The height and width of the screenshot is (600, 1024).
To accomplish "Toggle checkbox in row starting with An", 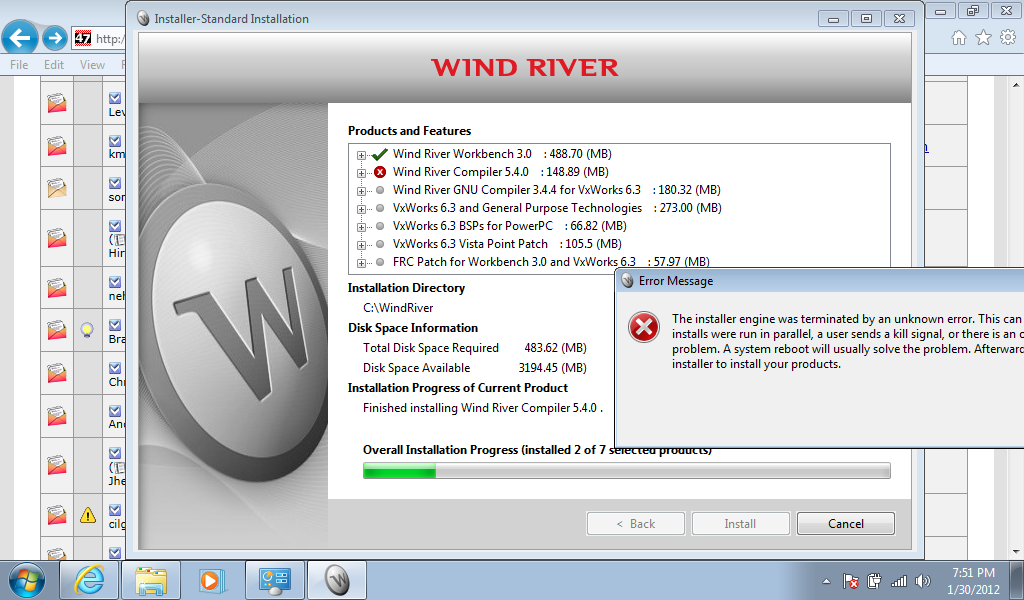I will (115, 411).
